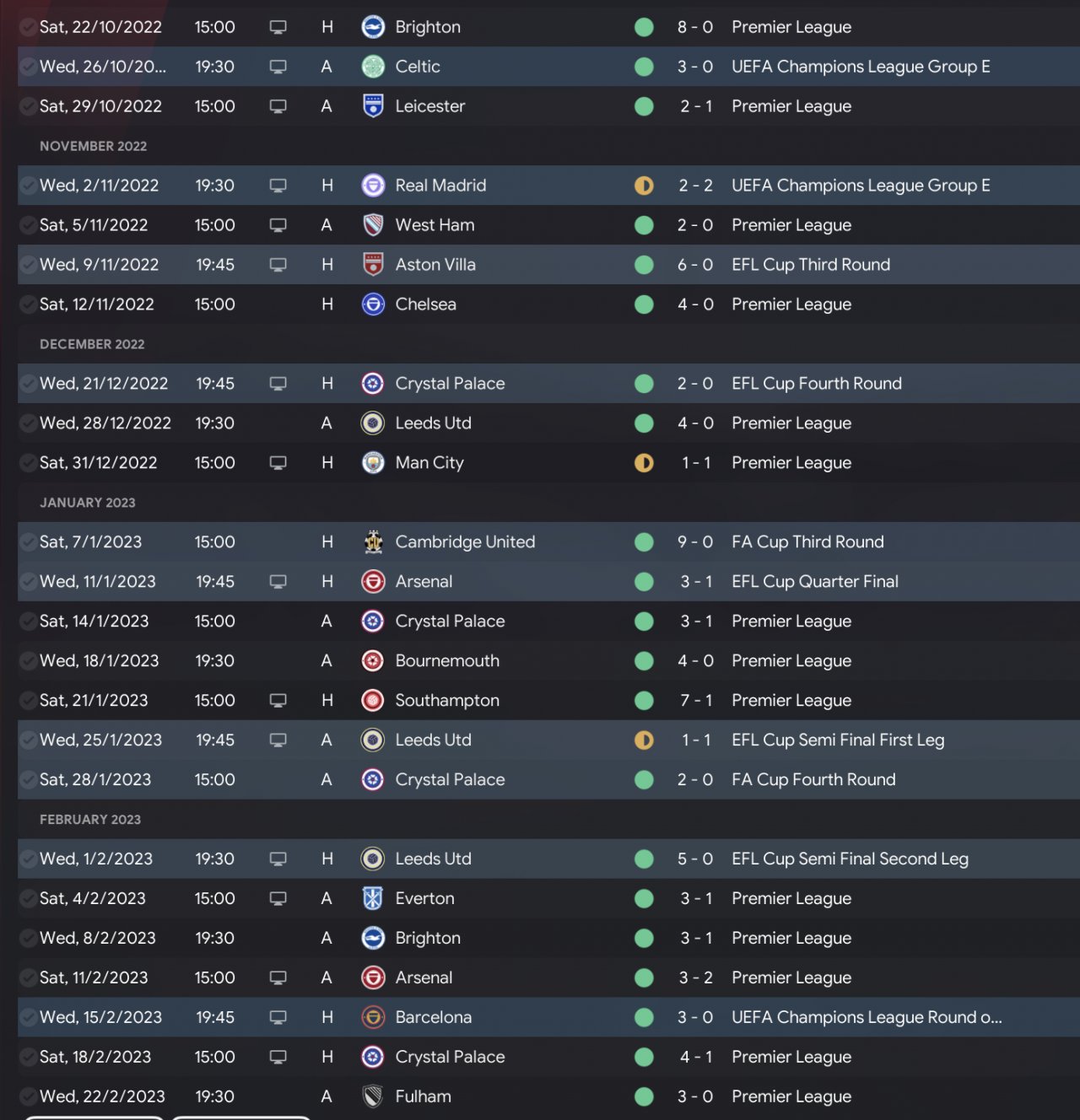The width and height of the screenshot is (1080, 1120).
Task: Click EFL Cup Quarter Final competition name
Action: 814,582
